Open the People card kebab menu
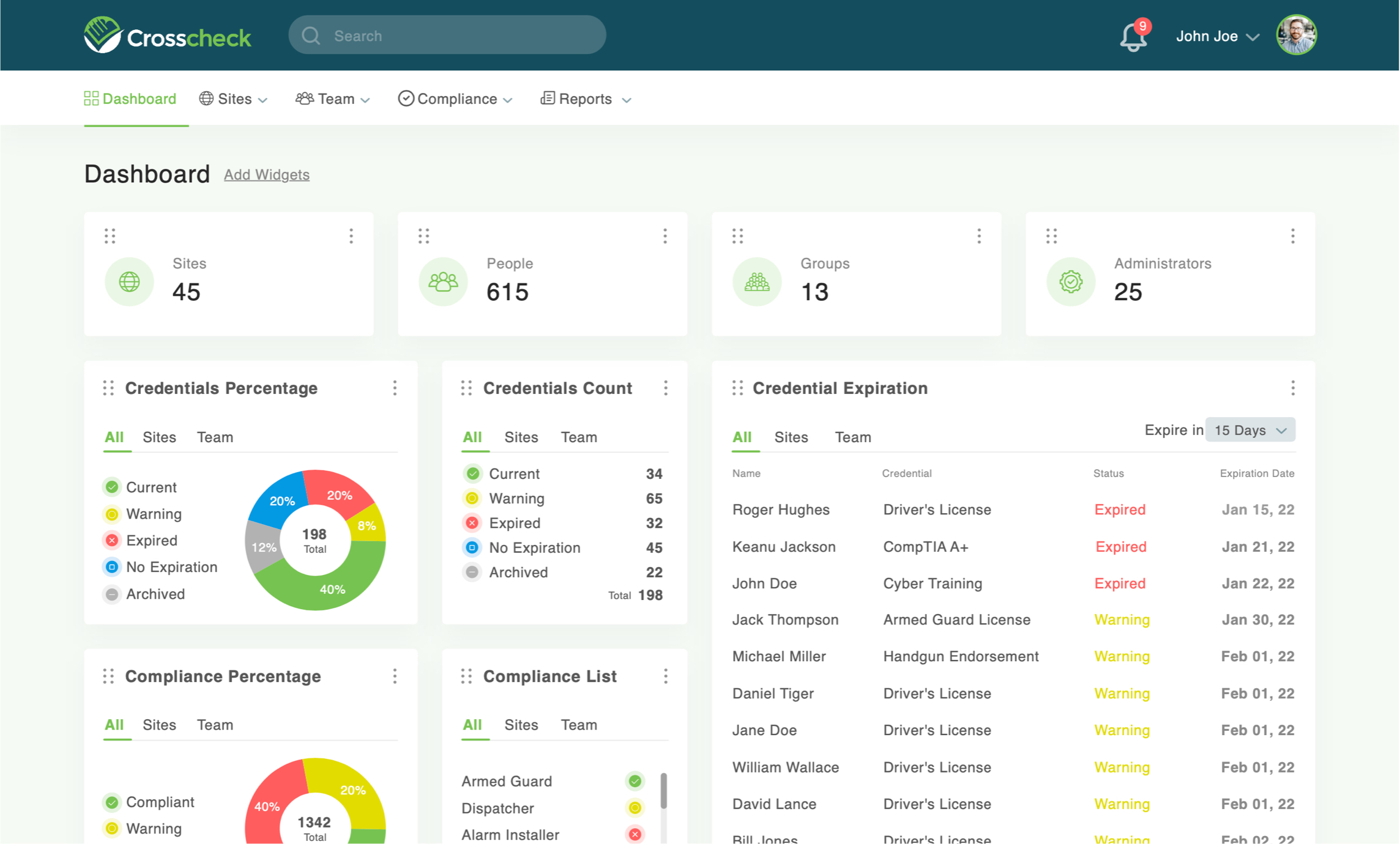 [665, 236]
